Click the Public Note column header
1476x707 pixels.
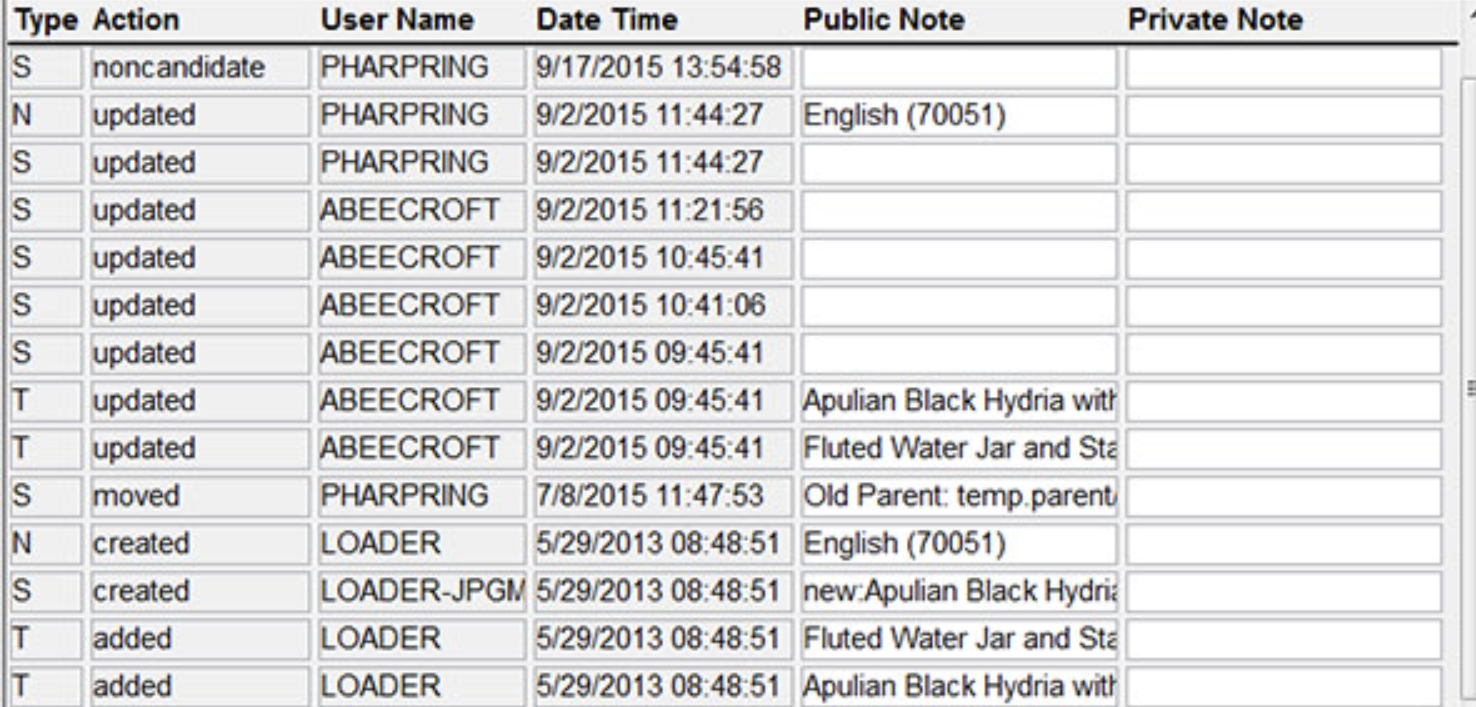point(883,20)
